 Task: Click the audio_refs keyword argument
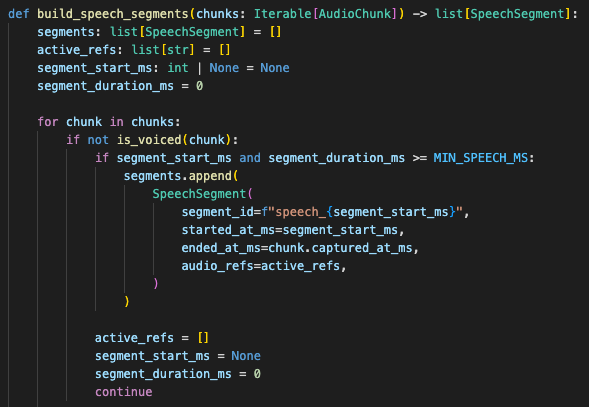[217, 266]
